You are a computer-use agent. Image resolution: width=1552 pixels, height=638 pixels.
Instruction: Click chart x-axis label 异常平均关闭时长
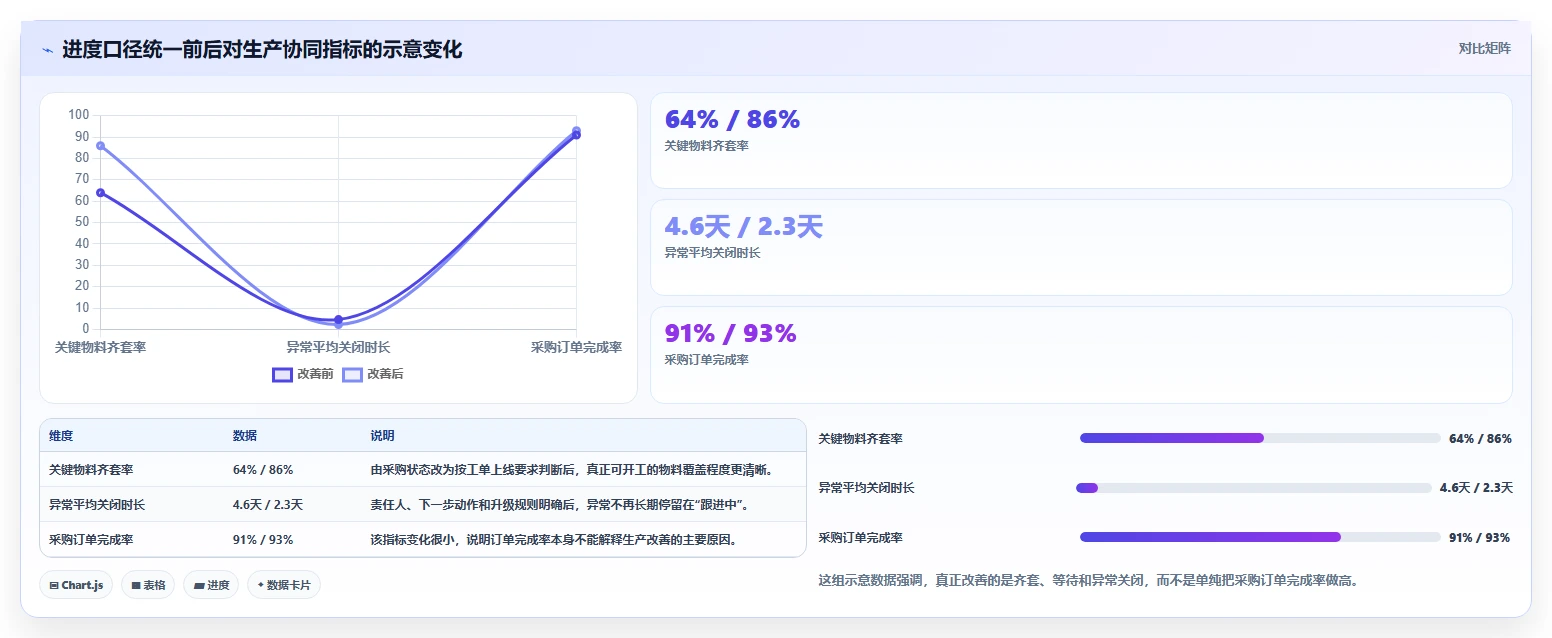tap(338, 347)
